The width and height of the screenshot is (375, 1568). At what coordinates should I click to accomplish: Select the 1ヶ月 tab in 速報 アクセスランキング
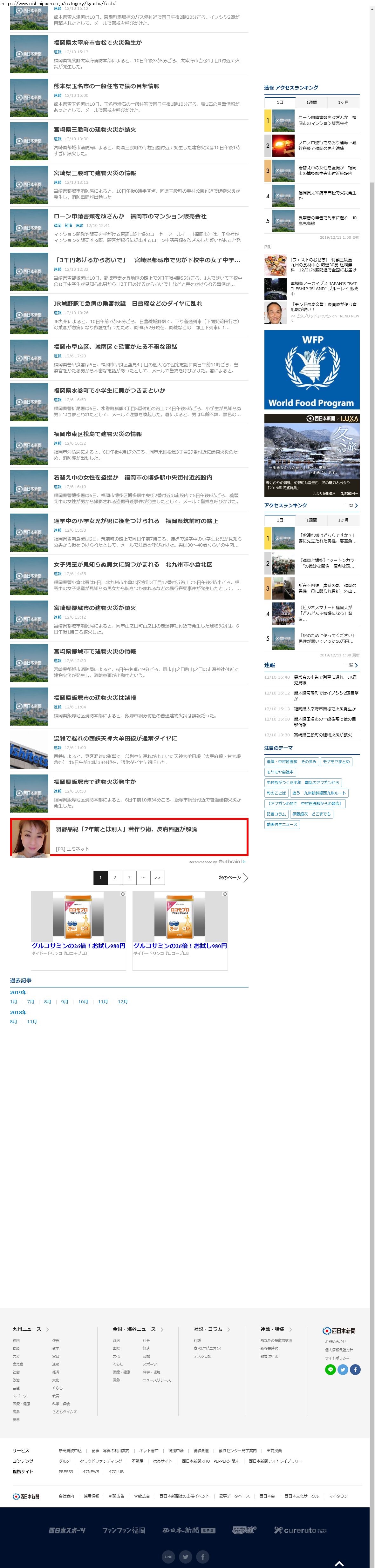pyautogui.click(x=343, y=102)
